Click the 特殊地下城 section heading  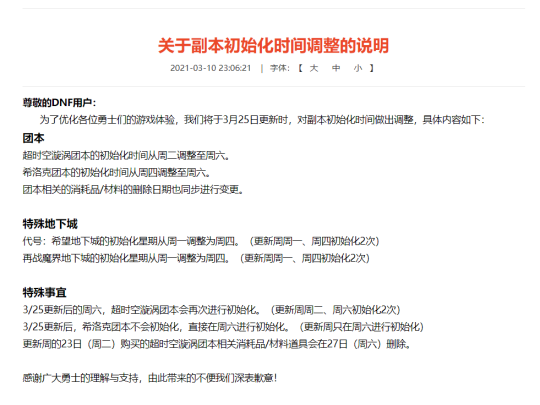50,224
